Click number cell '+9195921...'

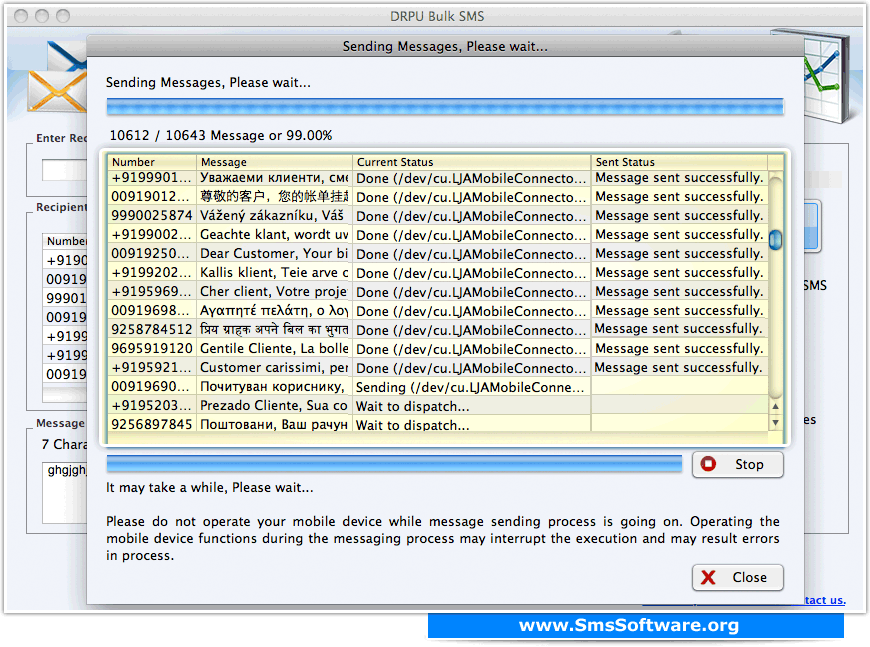click(151, 367)
